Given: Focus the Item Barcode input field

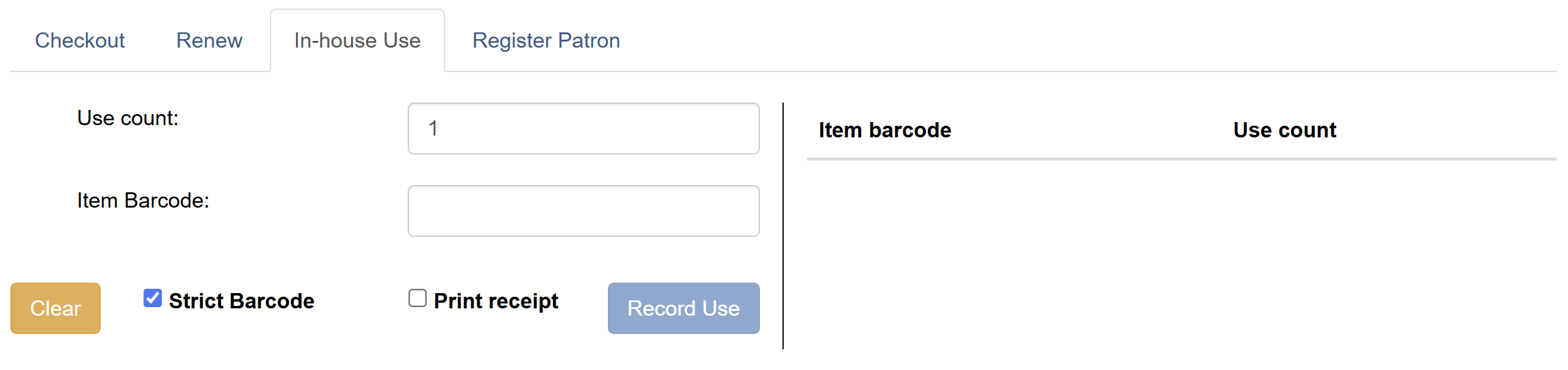Looking at the screenshot, I should (x=583, y=210).
